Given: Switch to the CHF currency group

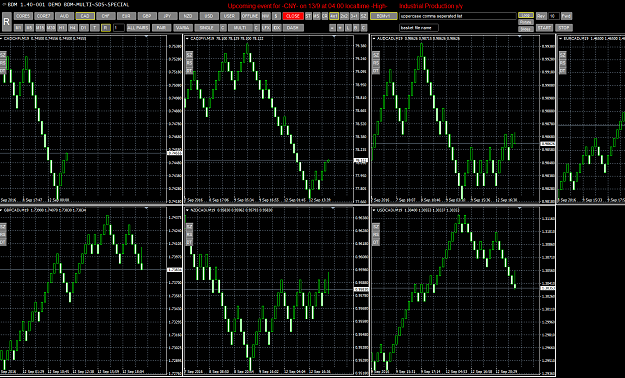Looking at the screenshot, I should tap(106, 16).
